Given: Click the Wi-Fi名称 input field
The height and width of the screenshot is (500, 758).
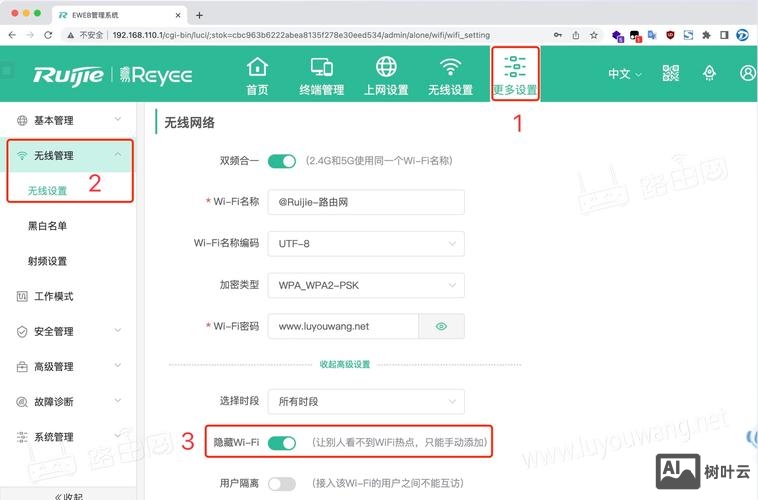Looking at the screenshot, I should click(x=366, y=202).
